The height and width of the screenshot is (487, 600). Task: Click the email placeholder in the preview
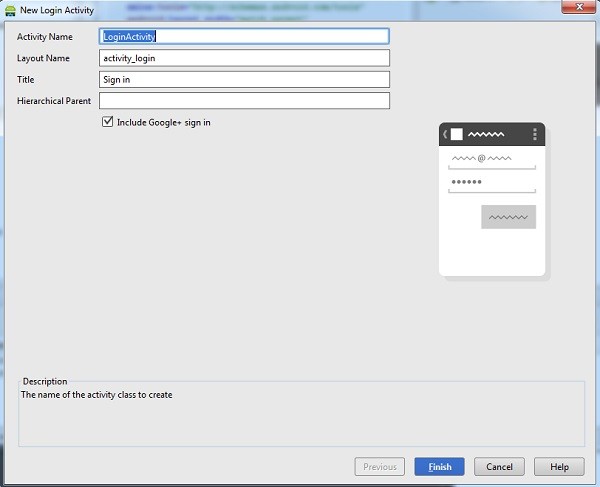pos(481,158)
